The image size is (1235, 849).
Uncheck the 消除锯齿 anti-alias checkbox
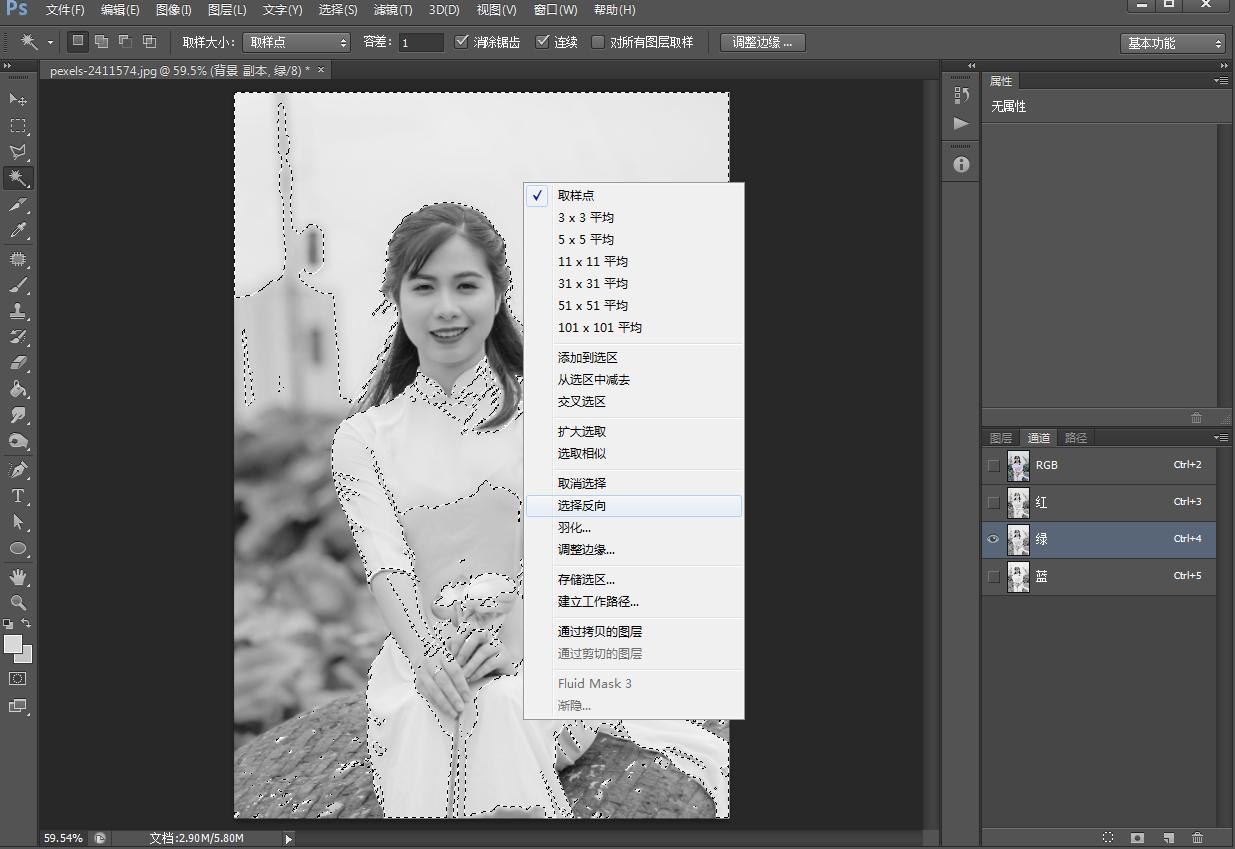[462, 42]
